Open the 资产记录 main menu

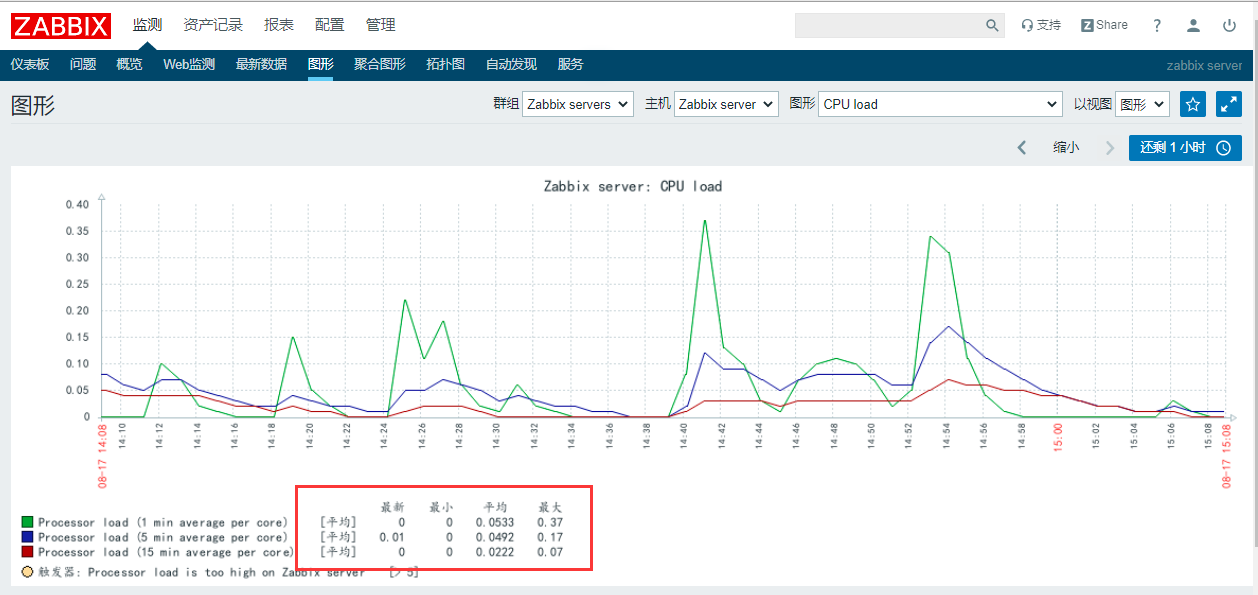pos(213,25)
